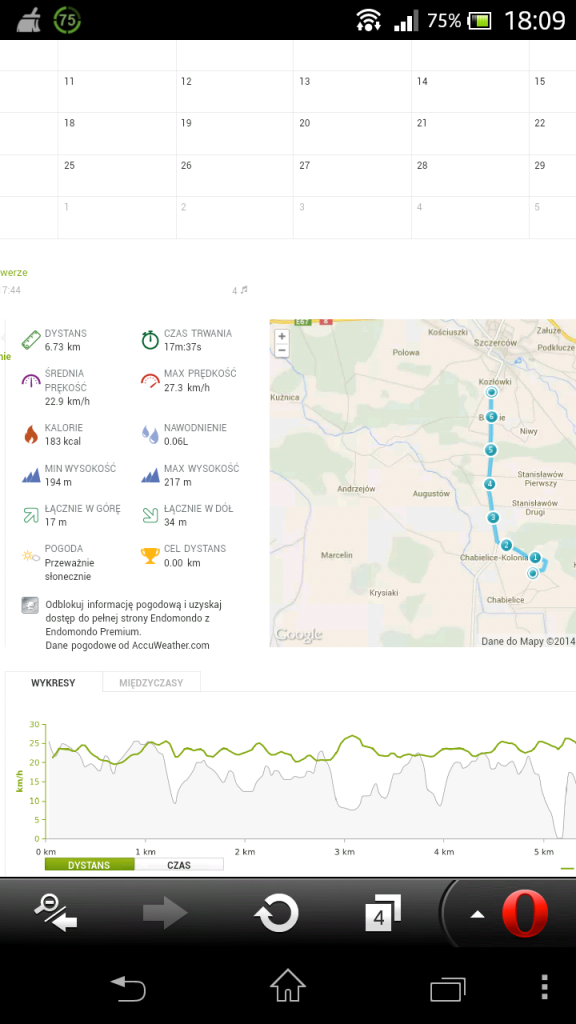
Task: Zoom in the map with the plus button
Action: tap(281, 336)
